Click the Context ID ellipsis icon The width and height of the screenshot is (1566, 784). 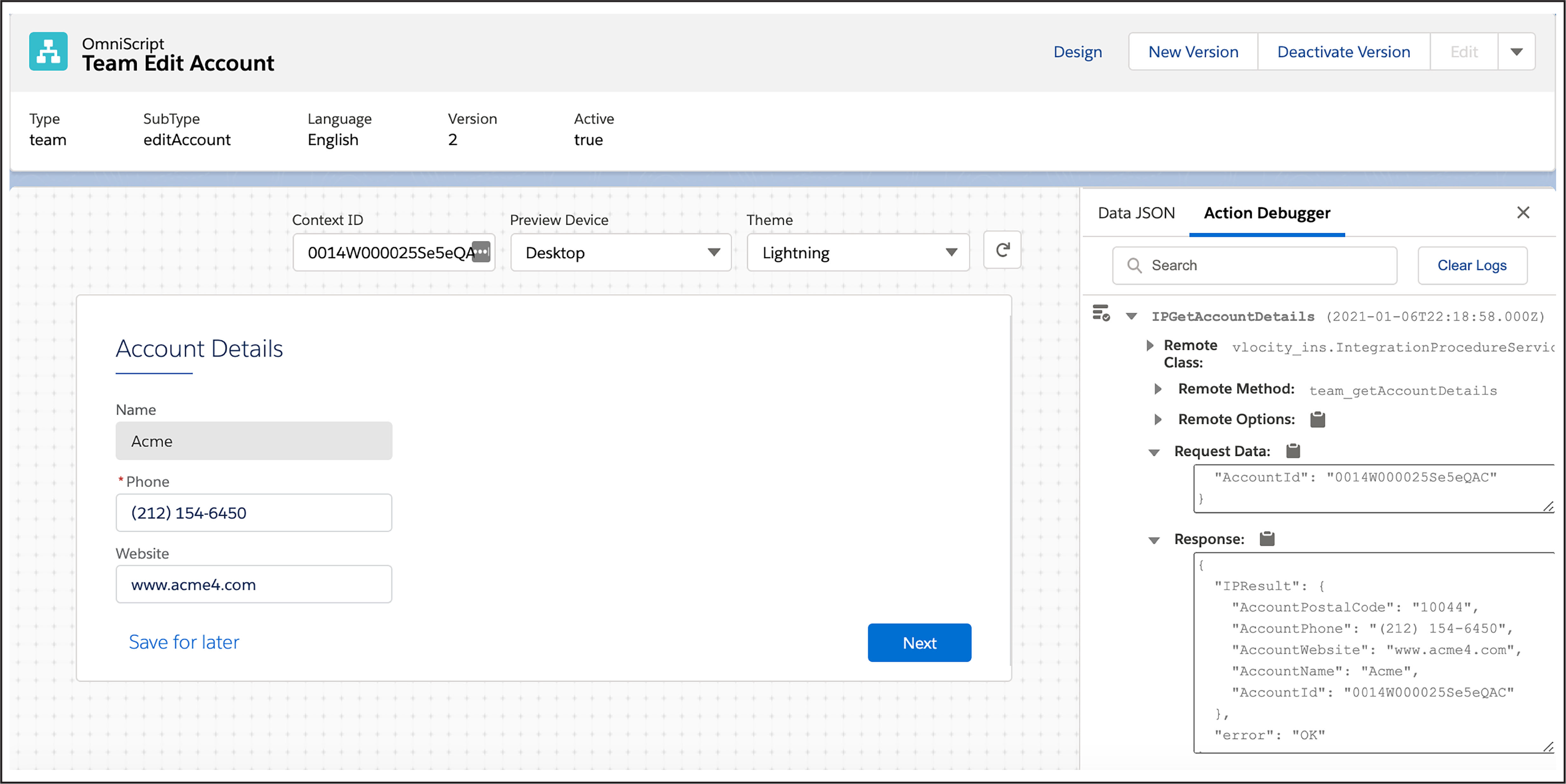[x=481, y=252]
